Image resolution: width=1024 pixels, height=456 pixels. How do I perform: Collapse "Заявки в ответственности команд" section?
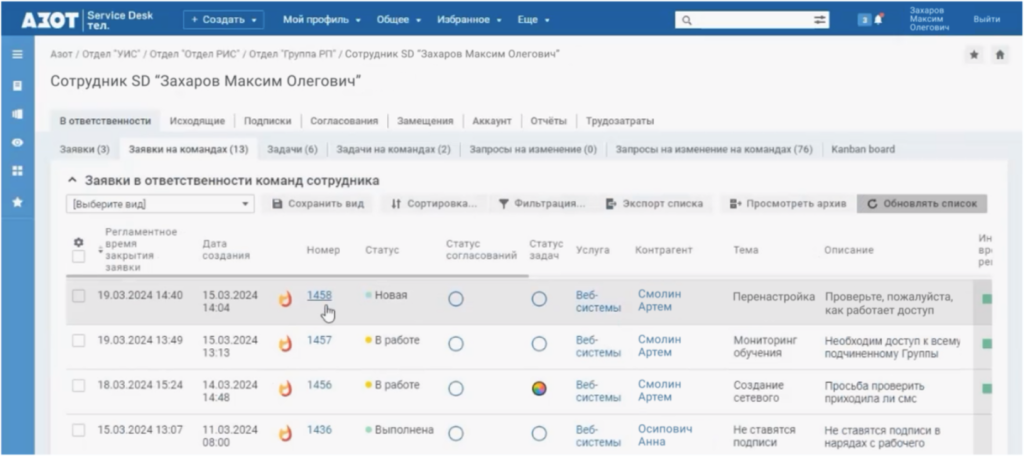(x=72, y=181)
